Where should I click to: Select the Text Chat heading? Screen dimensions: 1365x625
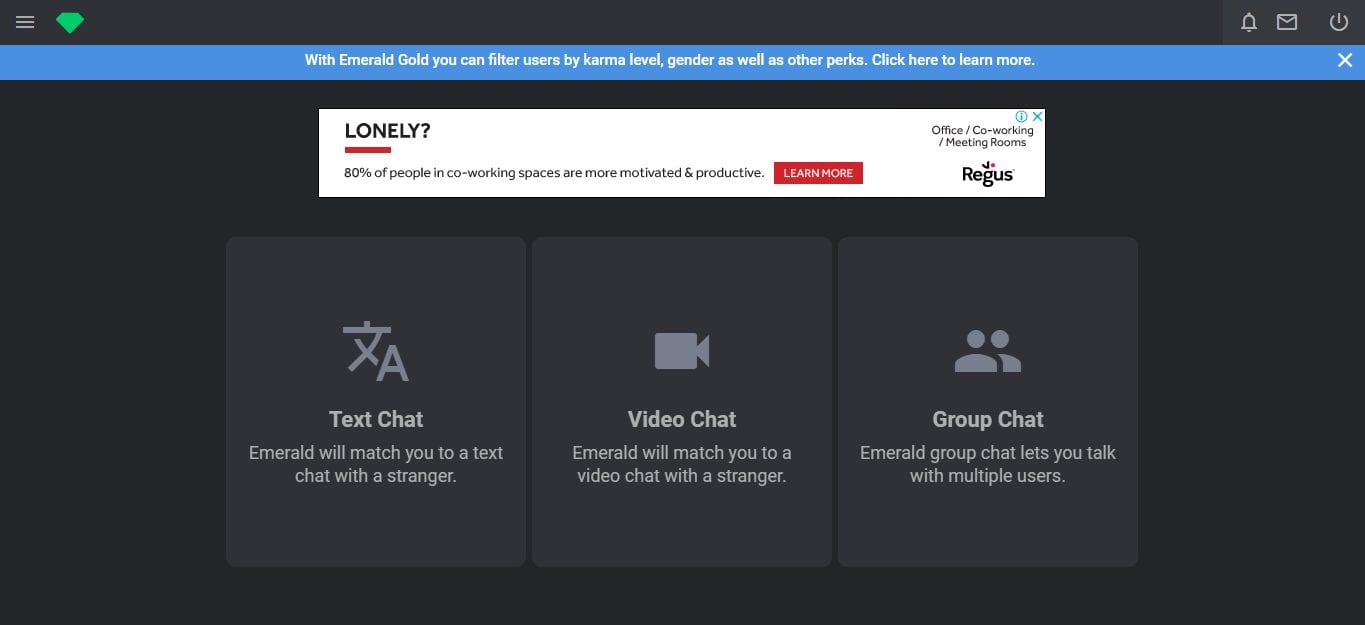click(376, 419)
